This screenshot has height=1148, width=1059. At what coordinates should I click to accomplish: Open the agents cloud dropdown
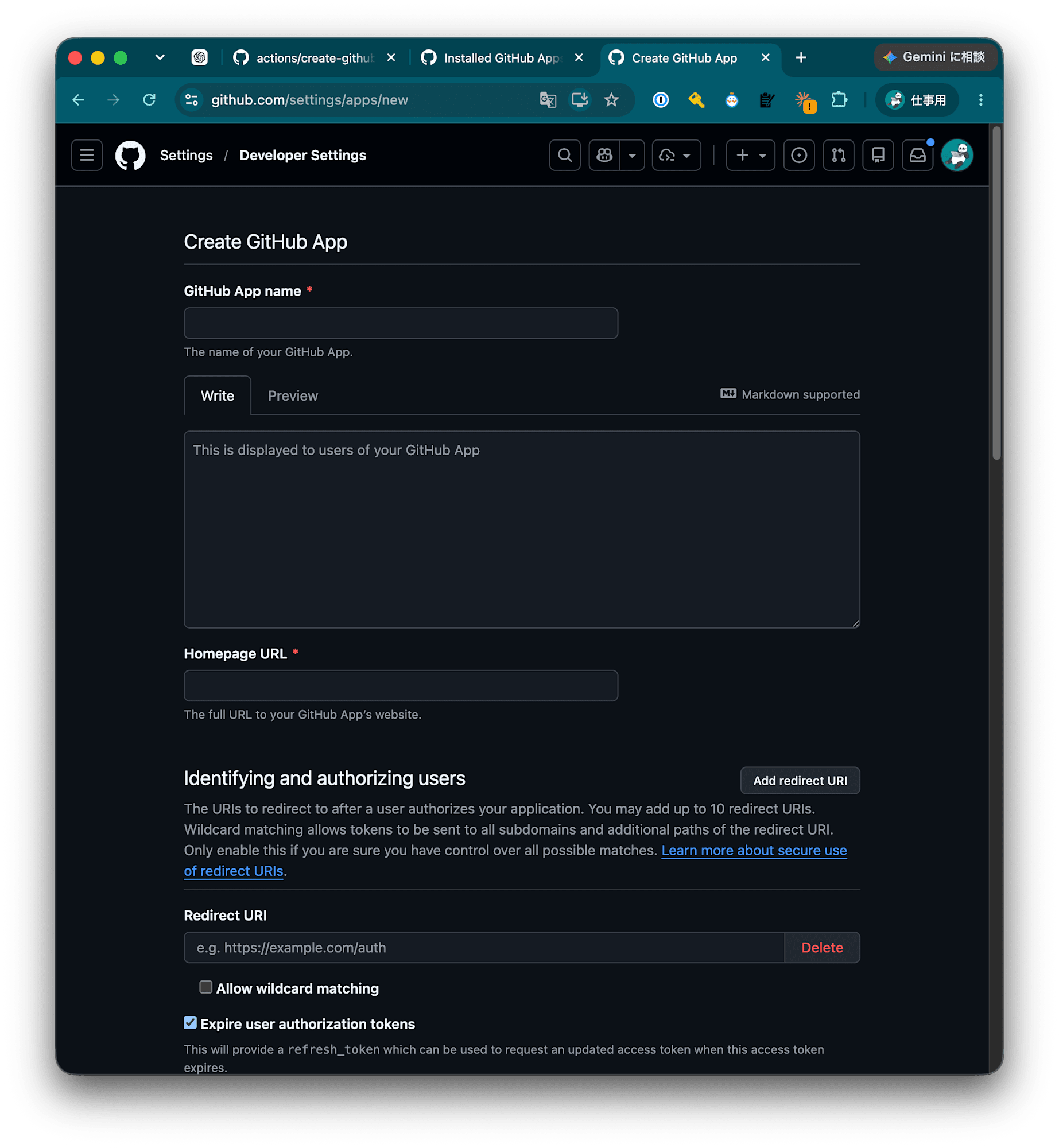point(676,155)
